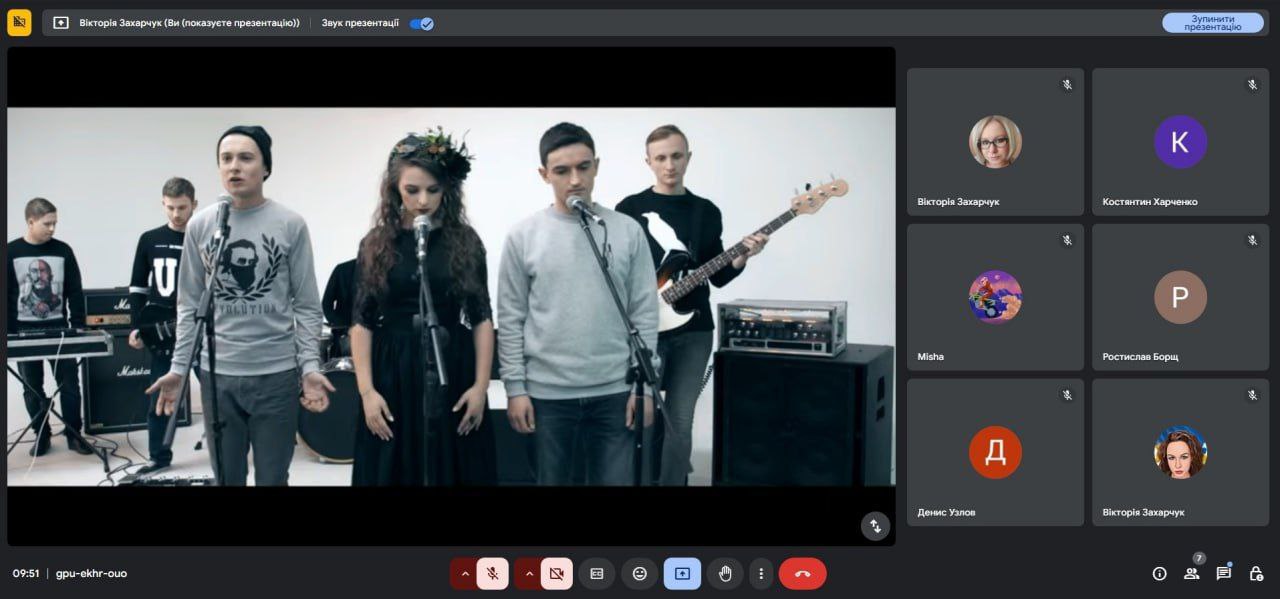Image resolution: width=1280 pixels, height=599 pixels.
Task: Click the Денис Узлов participant tile
Action: coord(995,452)
